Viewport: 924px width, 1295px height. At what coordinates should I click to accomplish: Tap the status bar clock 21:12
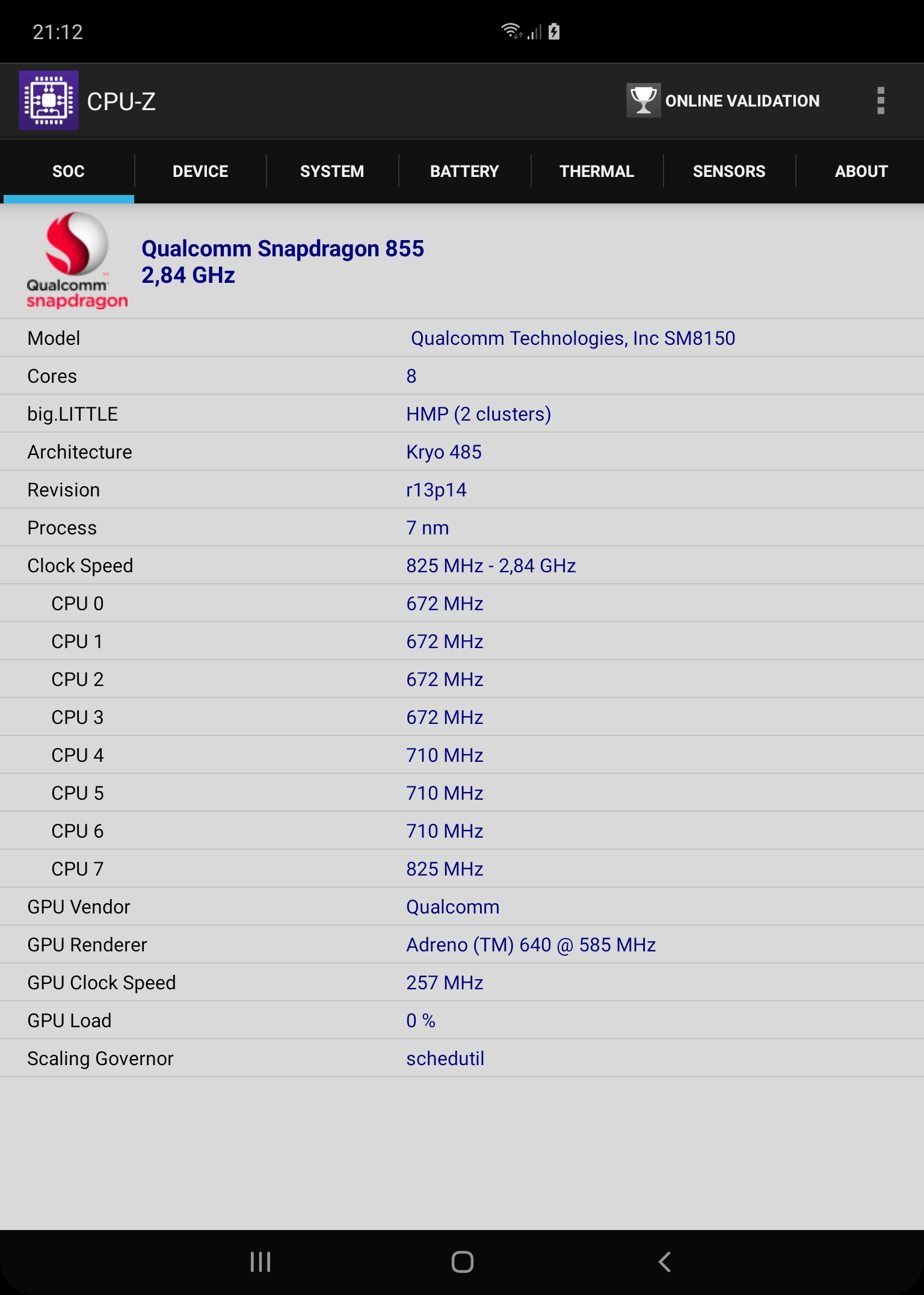pos(58,32)
